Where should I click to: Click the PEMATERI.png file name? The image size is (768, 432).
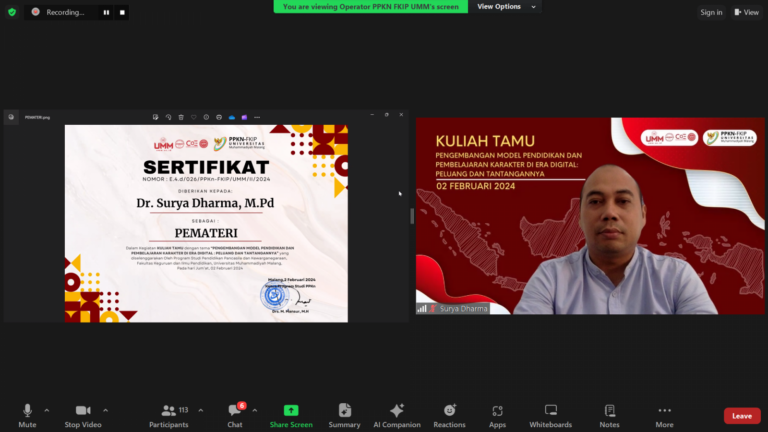37,118
